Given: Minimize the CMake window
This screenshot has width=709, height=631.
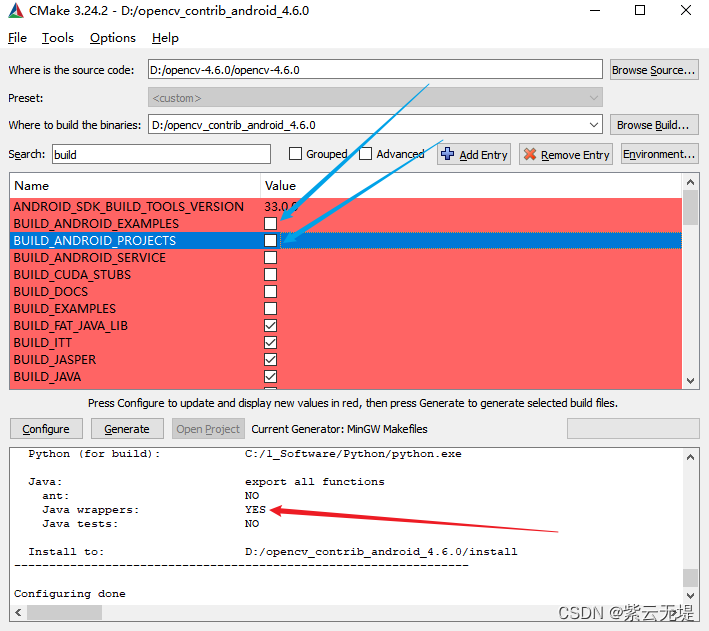Looking at the screenshot, I should (x=595, y=10).
